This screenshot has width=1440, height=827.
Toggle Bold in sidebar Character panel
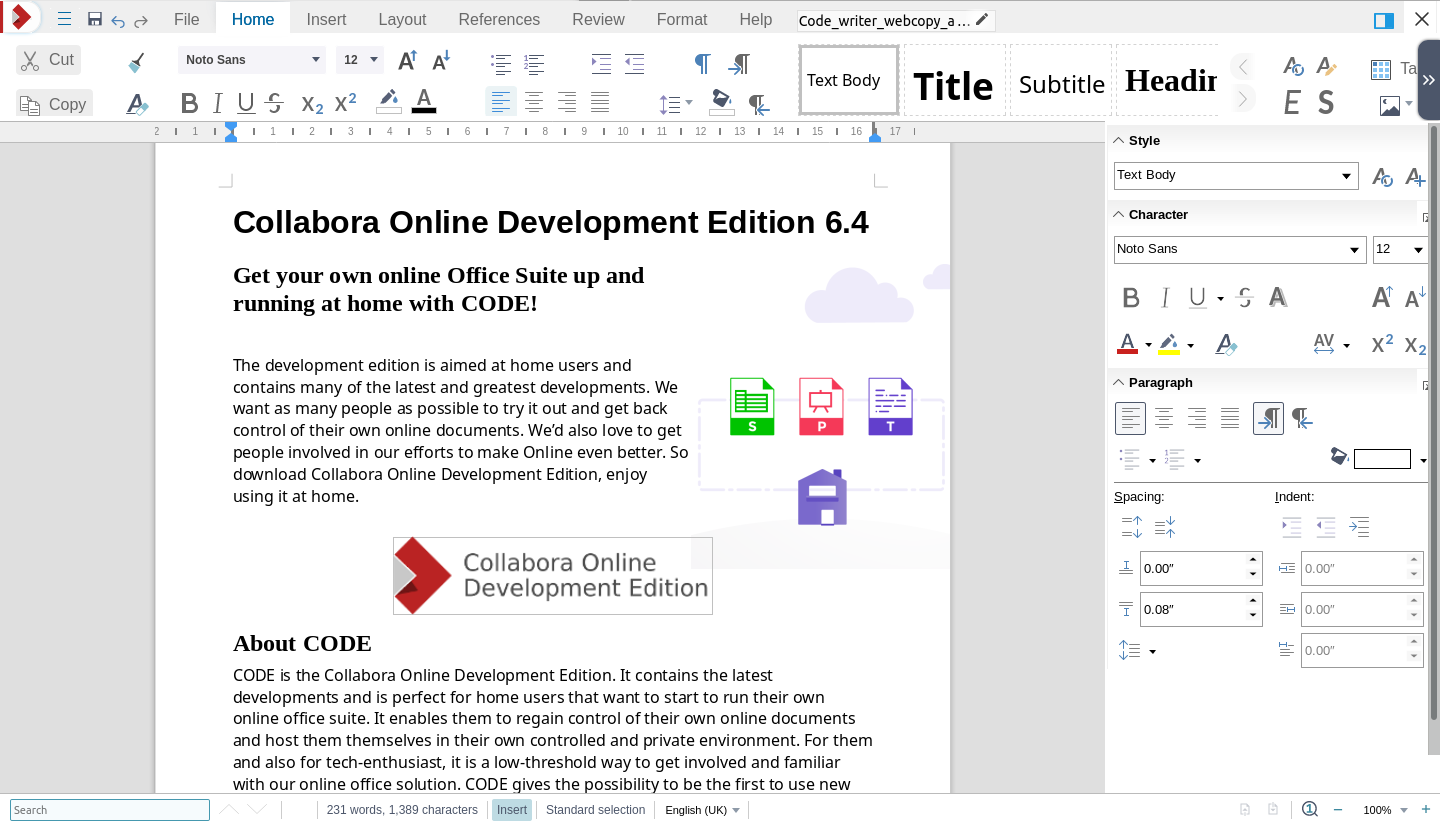point(1131,297)
